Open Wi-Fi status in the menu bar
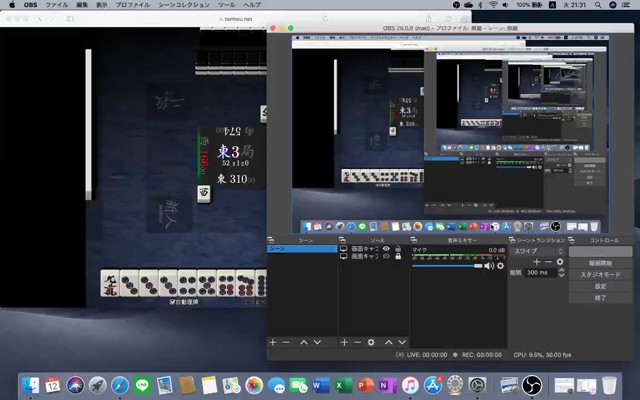 click(493, 5)
